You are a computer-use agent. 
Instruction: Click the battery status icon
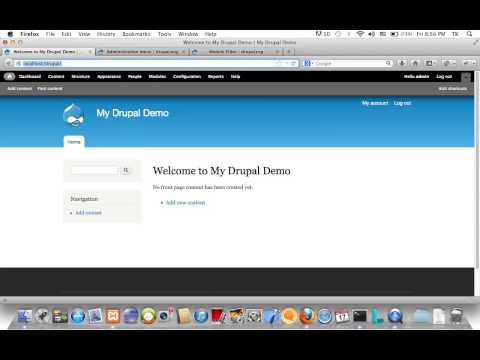pyautogui.click(x=394, y=34)
